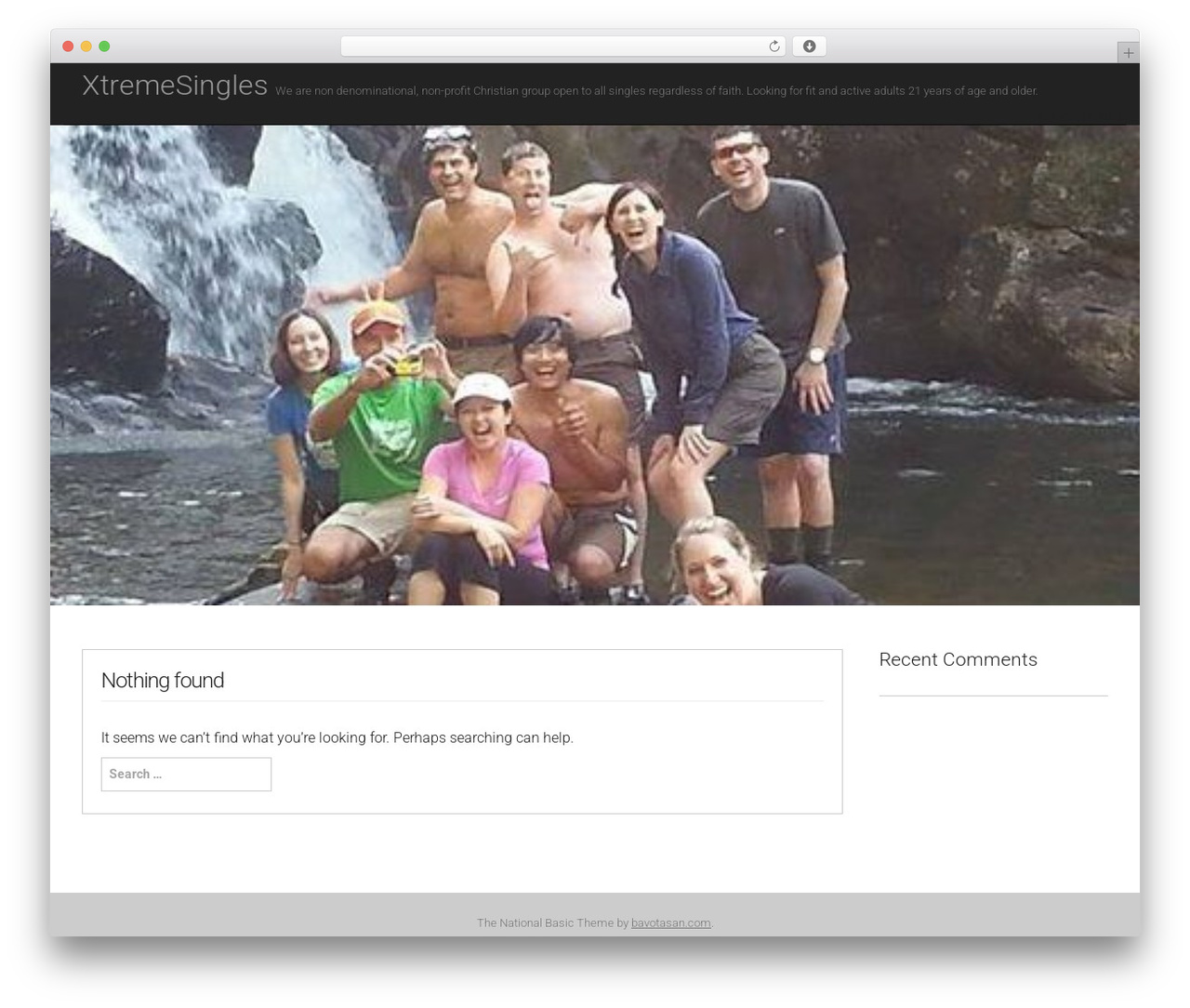Open the downloads button next to address bar
Image resolution: width=1190 pixels, height=1008 pixels.
click(x=809, y=46)
